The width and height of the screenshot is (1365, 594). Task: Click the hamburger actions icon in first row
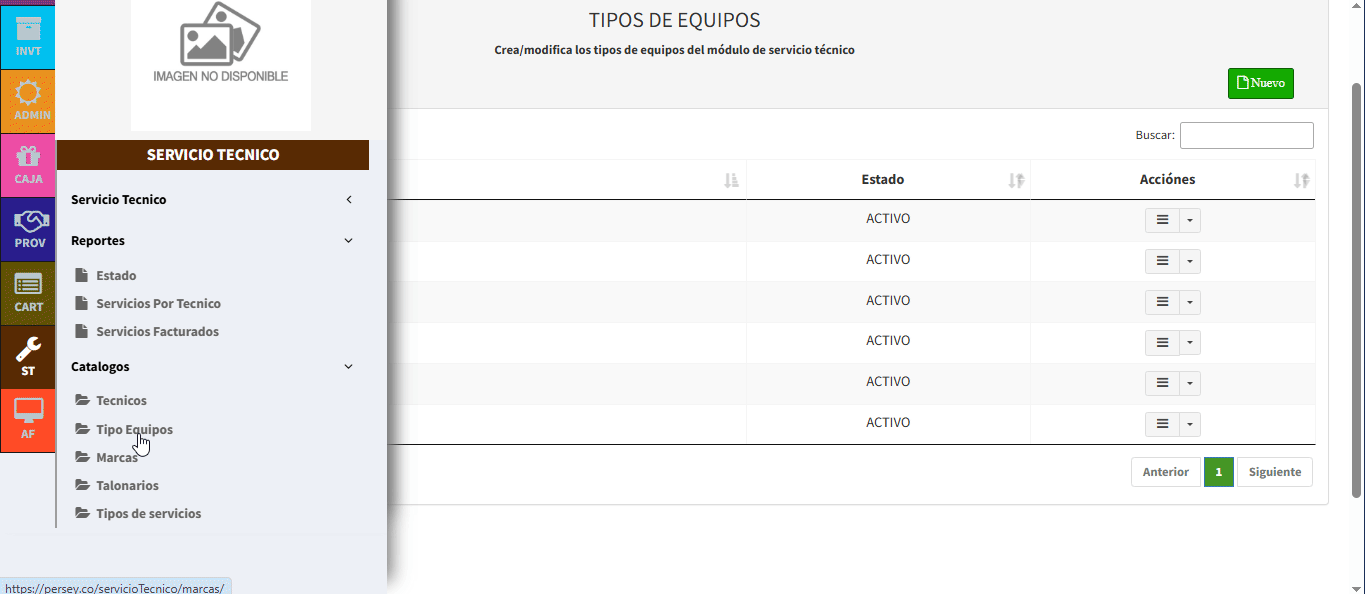pyautogui.click(x=1162, y=220)
